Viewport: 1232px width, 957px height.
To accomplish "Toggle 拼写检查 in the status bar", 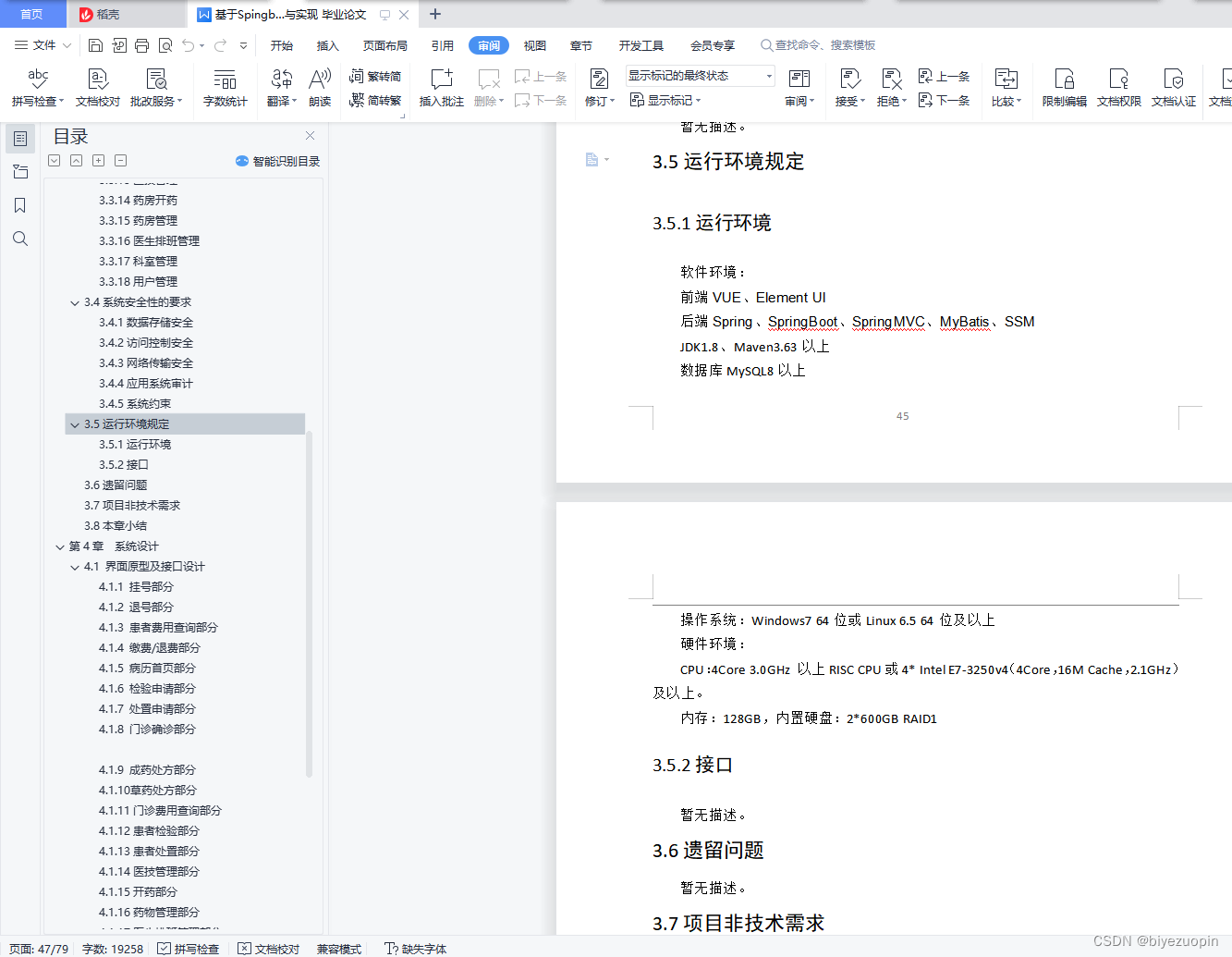I will click(189, 949).
